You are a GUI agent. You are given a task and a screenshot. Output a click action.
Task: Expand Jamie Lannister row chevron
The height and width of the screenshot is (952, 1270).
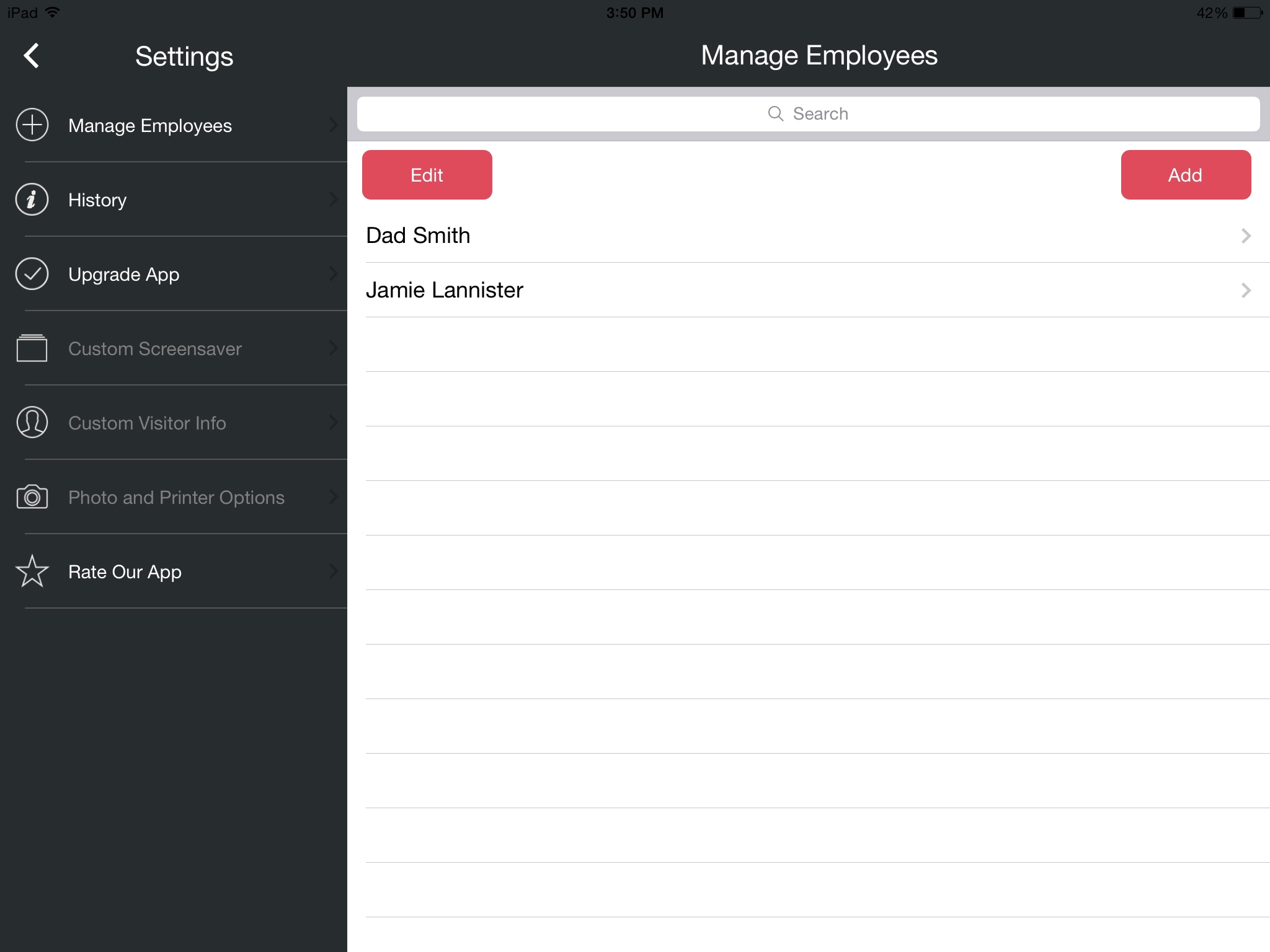[x=1245, y=290]
